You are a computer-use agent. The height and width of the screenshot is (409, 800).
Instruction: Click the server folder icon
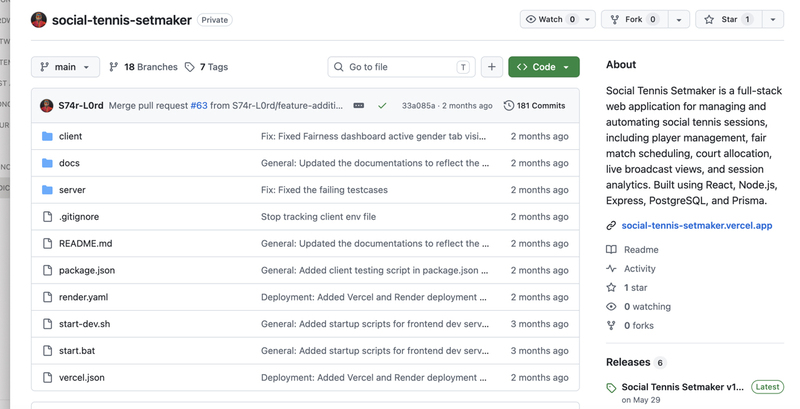(47, 190)
